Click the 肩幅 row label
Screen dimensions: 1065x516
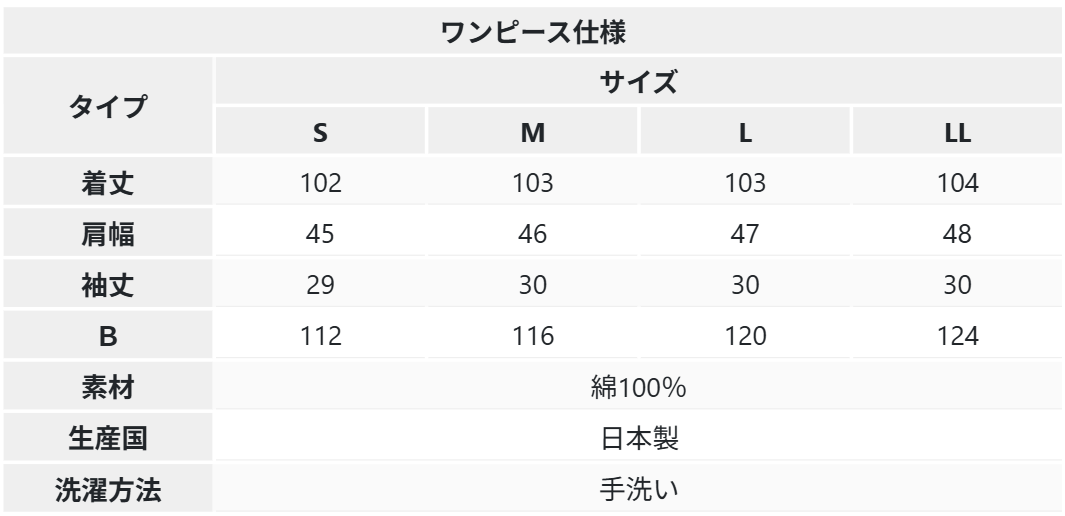pos(108,234)
